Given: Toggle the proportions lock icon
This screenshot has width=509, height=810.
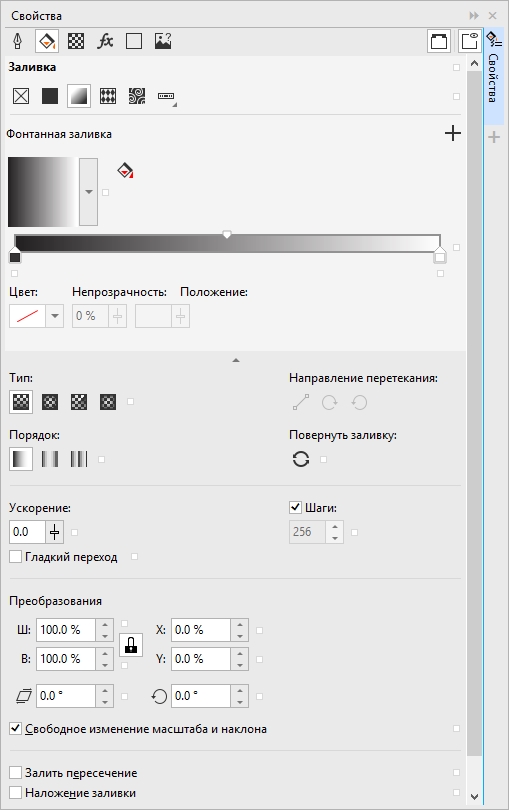Looking at the screenshot, I should [131, 645].
